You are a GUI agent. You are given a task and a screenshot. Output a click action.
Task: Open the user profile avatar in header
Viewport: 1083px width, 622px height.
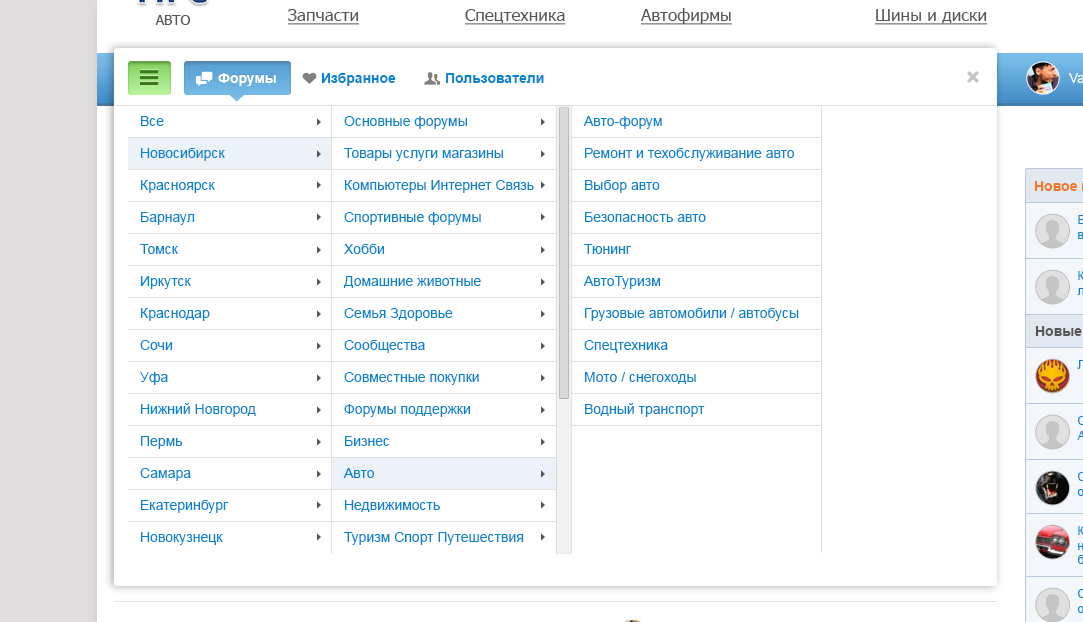[1043, 77]
